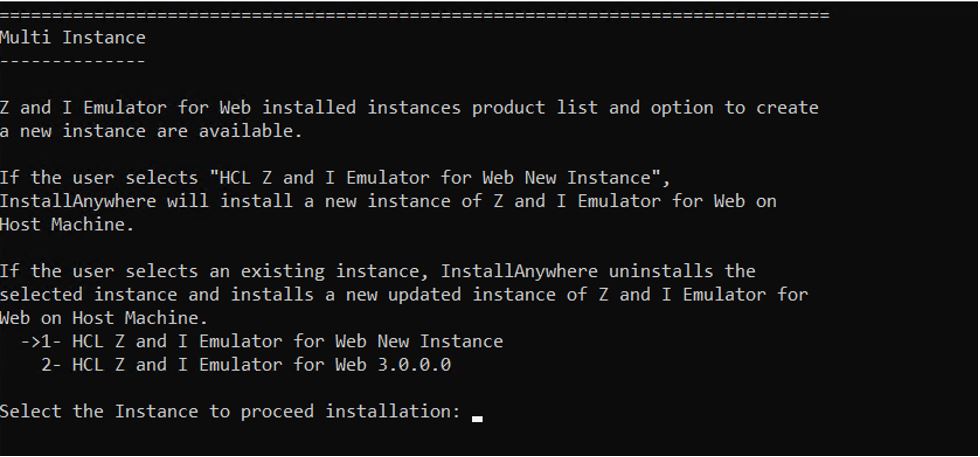Click the "Multi Instance" heading text
980x457 pixels.
click(x=73, y=38)
